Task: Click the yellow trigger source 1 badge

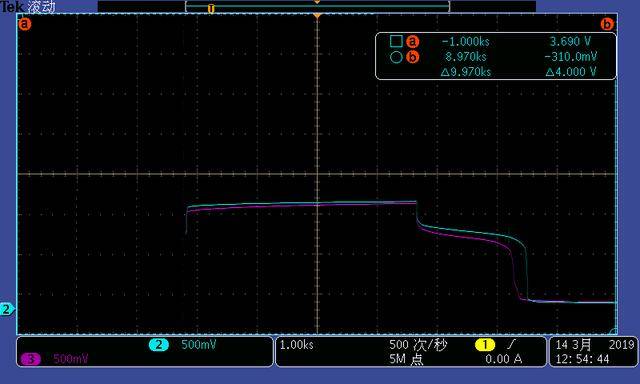Action: point(484,345)
